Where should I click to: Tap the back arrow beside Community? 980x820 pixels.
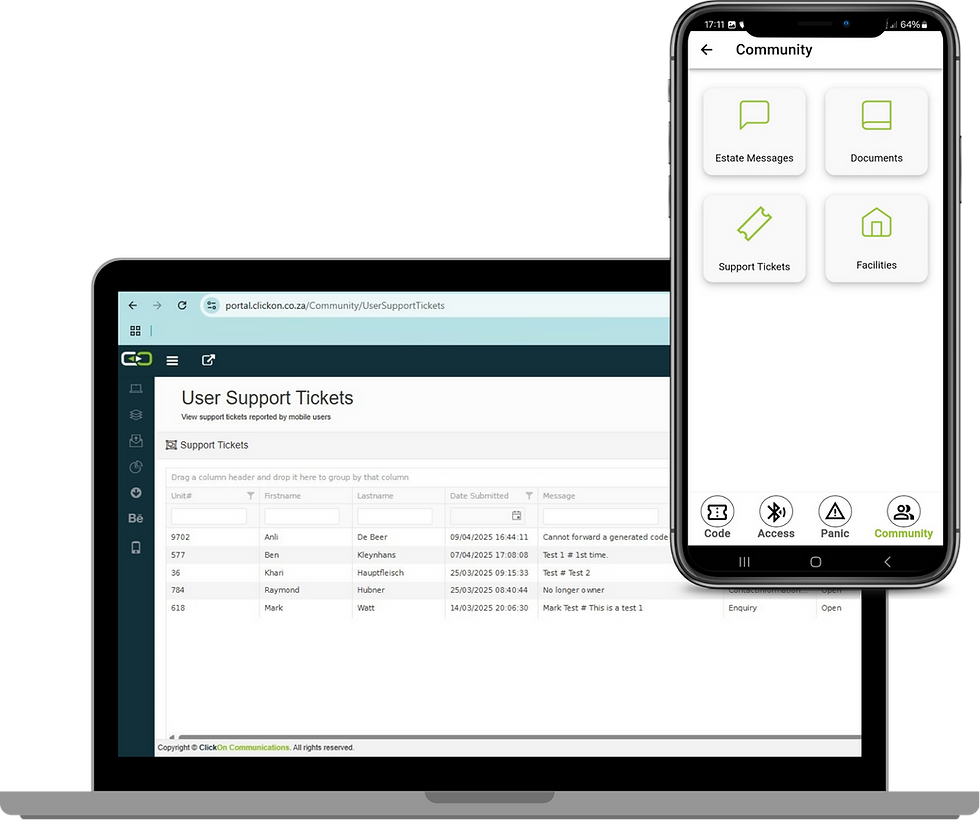click(706, 50)
